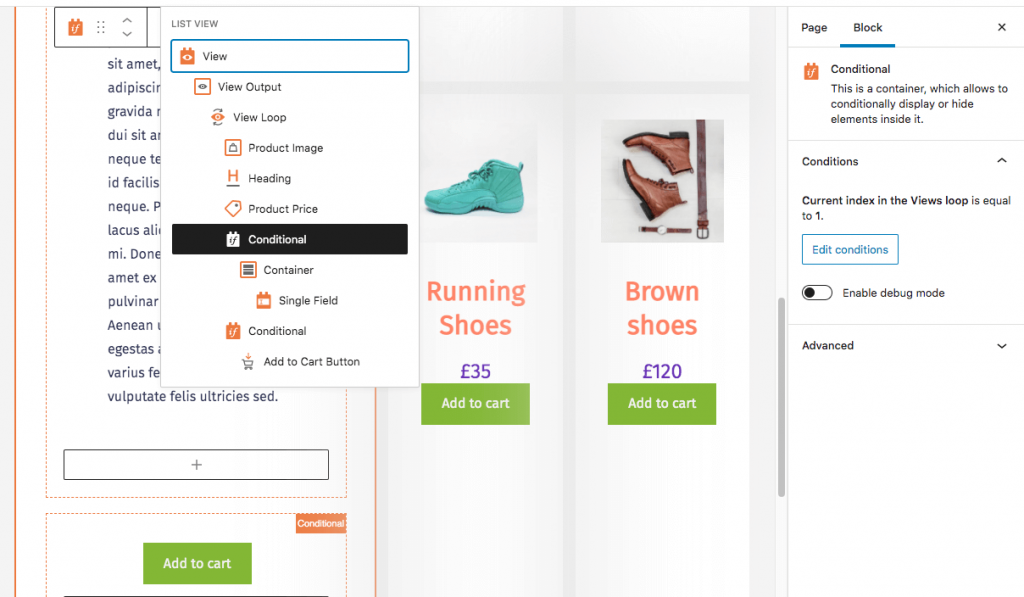
Task: Move the block up with the arrow
Action: (126, 20)
